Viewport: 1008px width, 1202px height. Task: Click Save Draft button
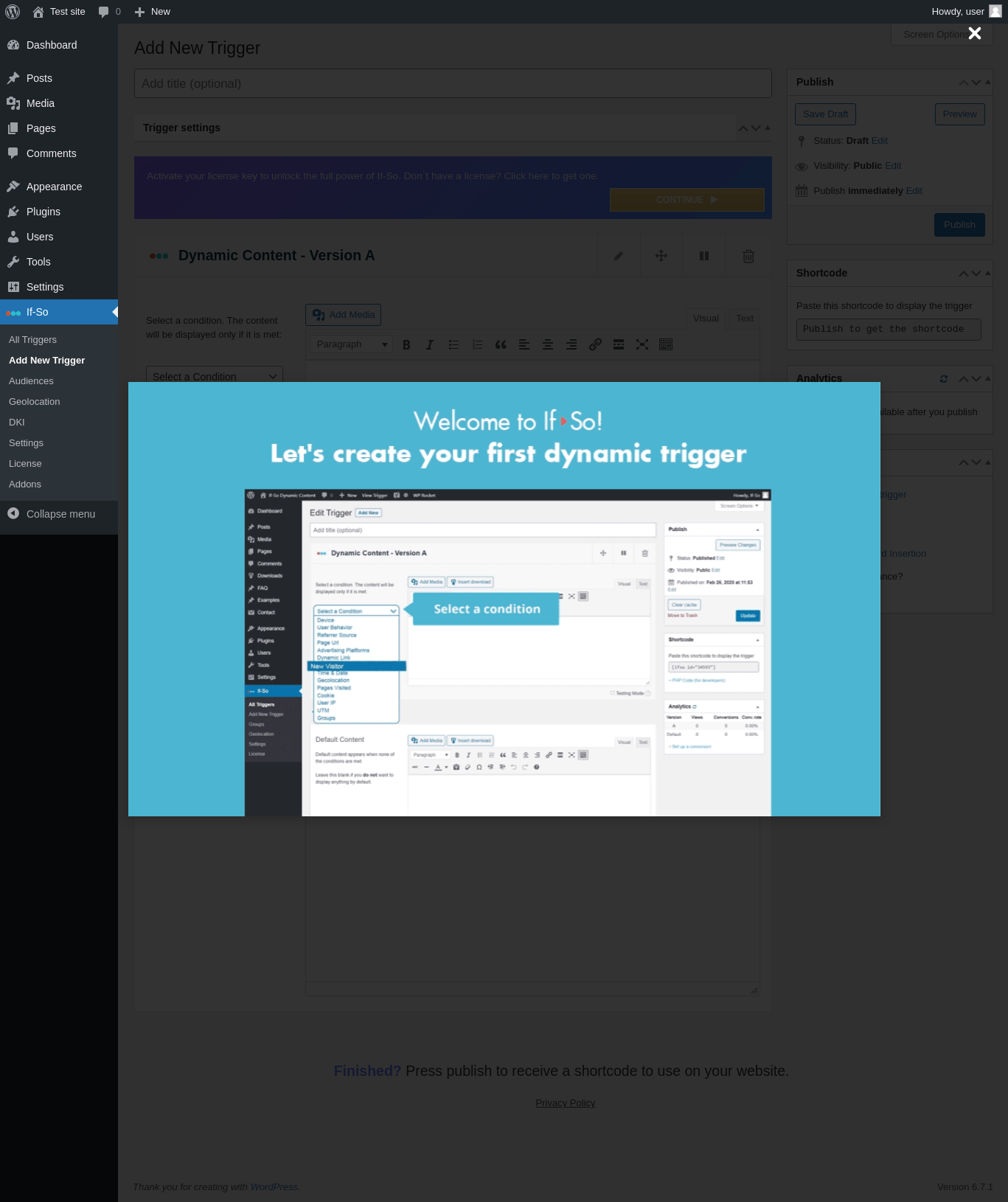click(825, 114)
